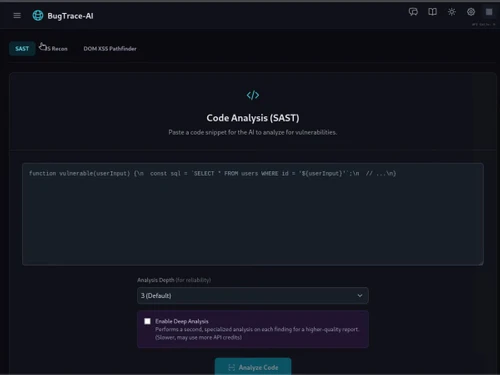
Task: Open the hamburger sidebar menu
Action: click(x=17, y=16)
